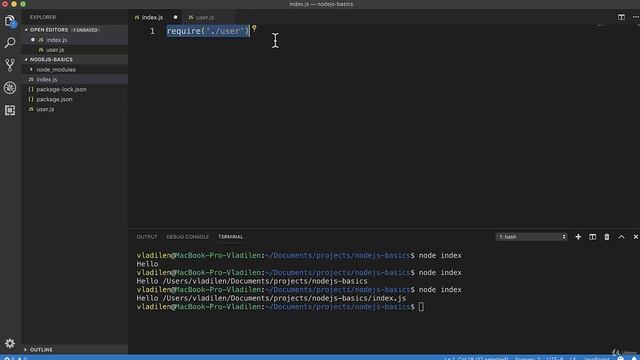Select the bash terminal dropdown
Screen dimensions: 640x360
pyautogui.click(x=531, y=237)
